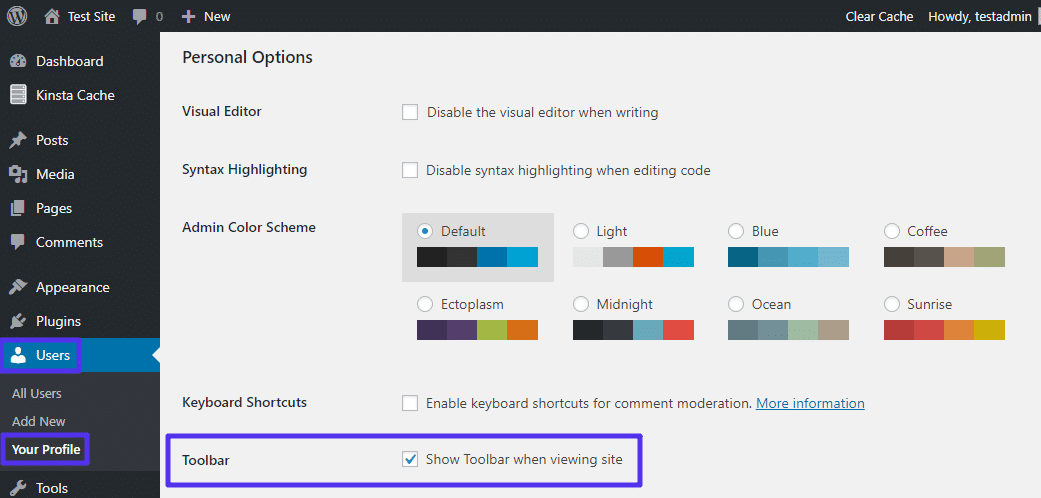
Task: Open the All Users submenu item
Action: tap(37, 393)
